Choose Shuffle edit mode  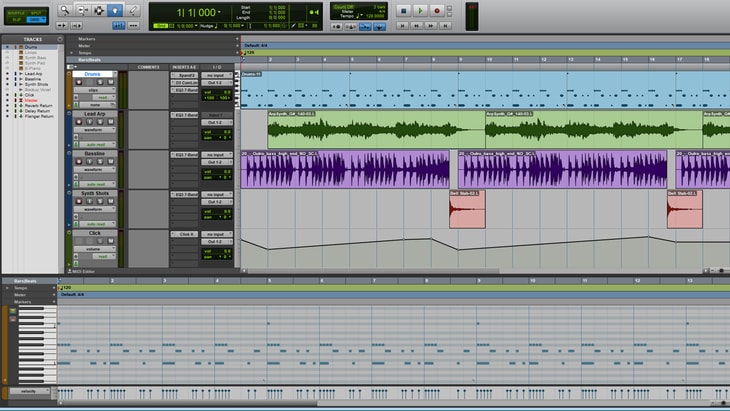(x=17, y=13)
